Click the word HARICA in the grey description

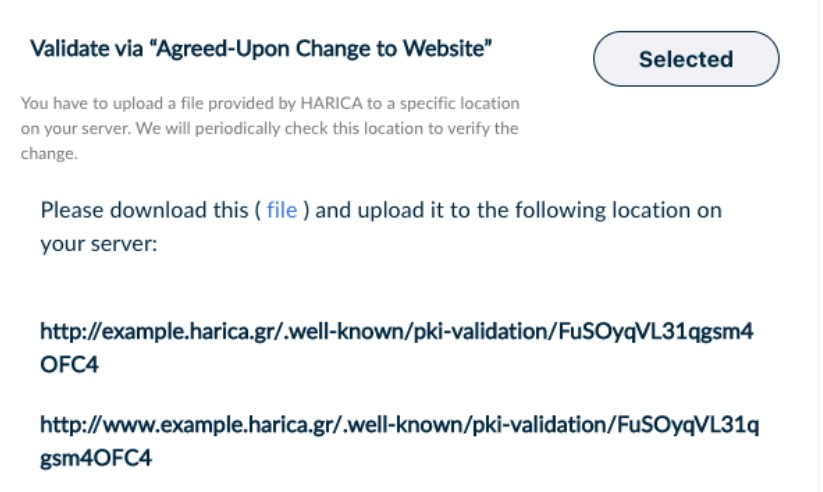coord(288,104)
